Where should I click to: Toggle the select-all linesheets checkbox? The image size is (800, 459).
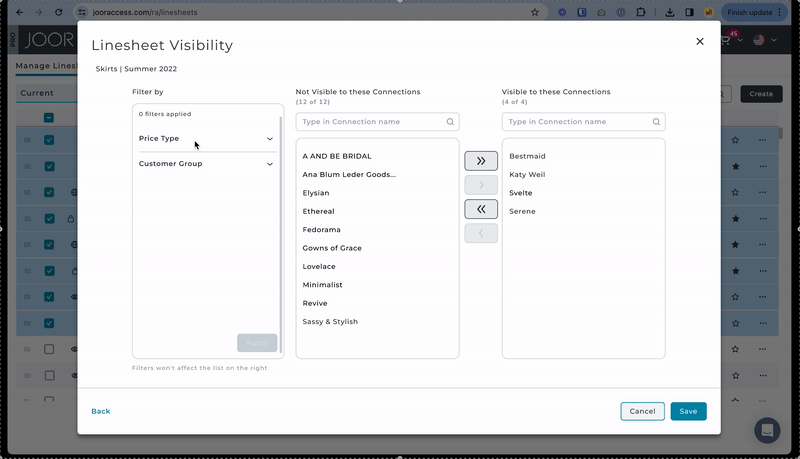49,118
